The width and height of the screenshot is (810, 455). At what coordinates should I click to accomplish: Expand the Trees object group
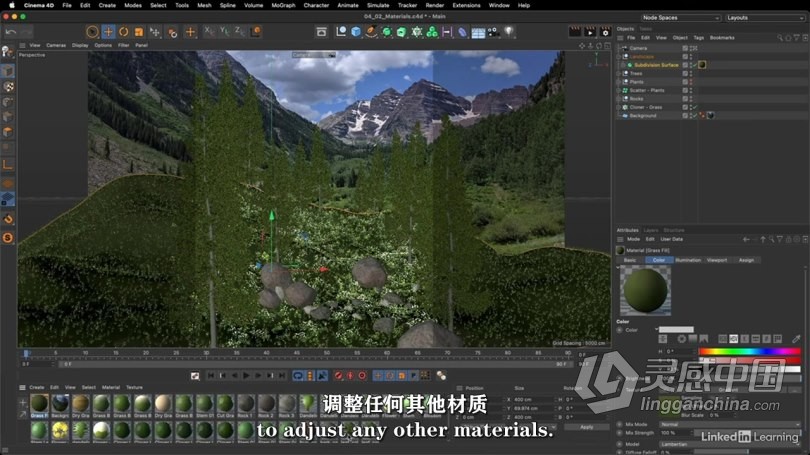pyautogui.click(x=619, y=73)
